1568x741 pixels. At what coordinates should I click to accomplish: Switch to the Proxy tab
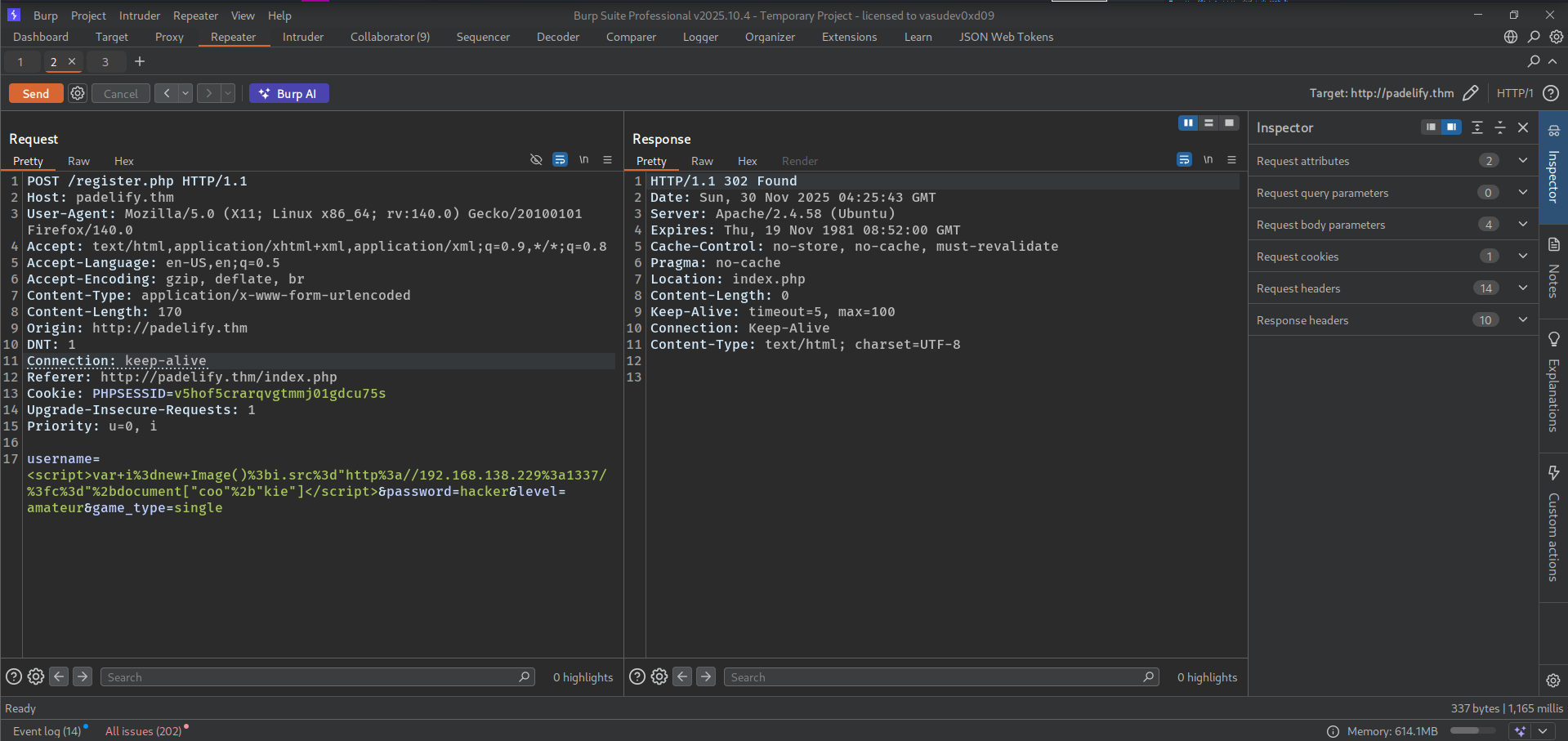168,37
